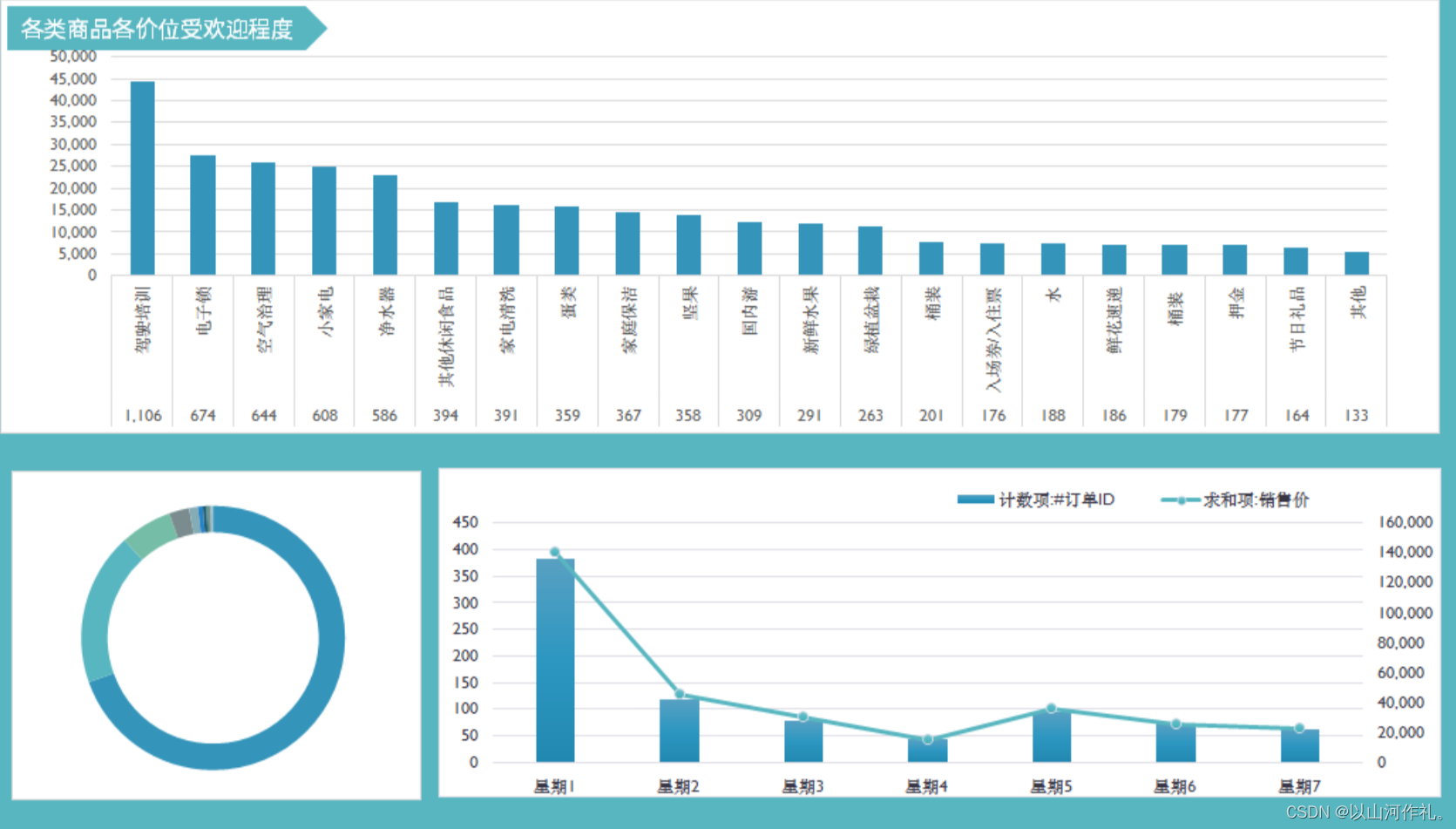Click the 入场券/入住票 category label
1456x829 pixels.
click(x=993, y=338)
